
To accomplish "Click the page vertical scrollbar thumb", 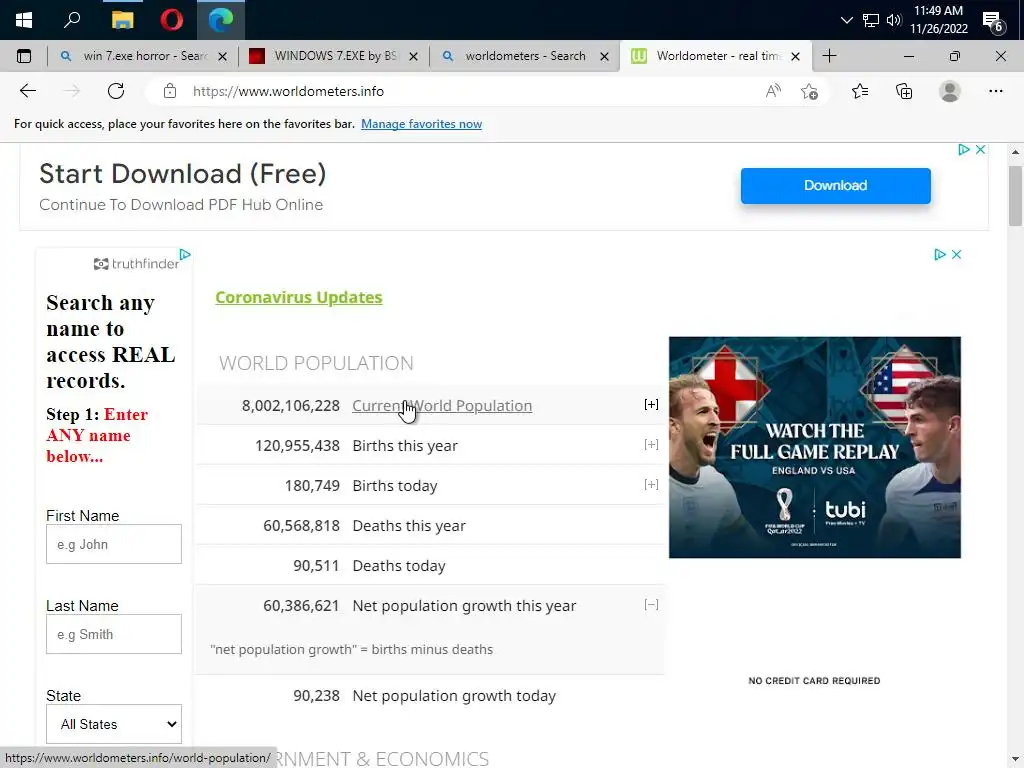I will [1015, 196].
